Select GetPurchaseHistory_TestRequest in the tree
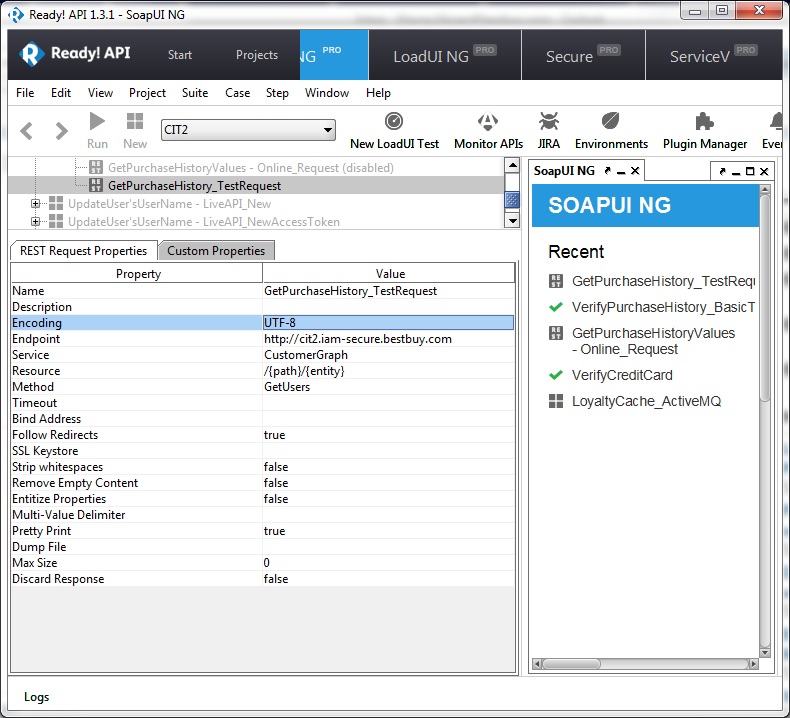This screenshot has height=718, width=790. [x=194, y=186]
